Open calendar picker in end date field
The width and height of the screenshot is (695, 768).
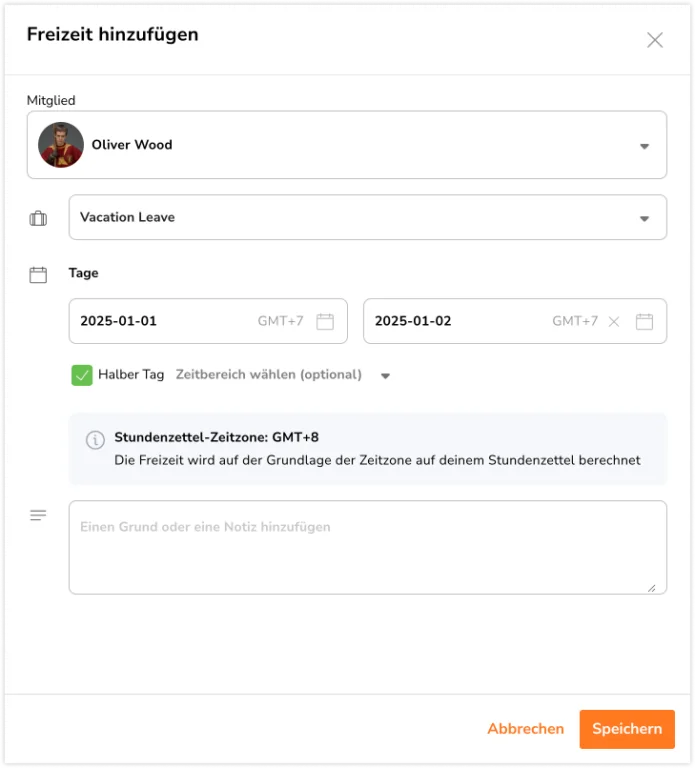644,322
